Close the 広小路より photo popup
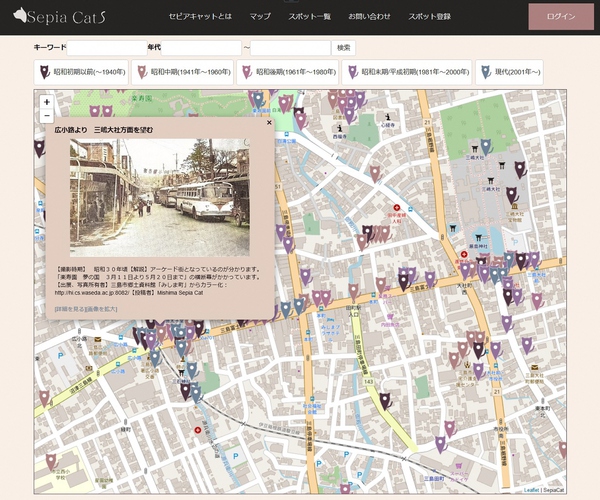The height and width of the screenshot is (500, 600). 269,122
